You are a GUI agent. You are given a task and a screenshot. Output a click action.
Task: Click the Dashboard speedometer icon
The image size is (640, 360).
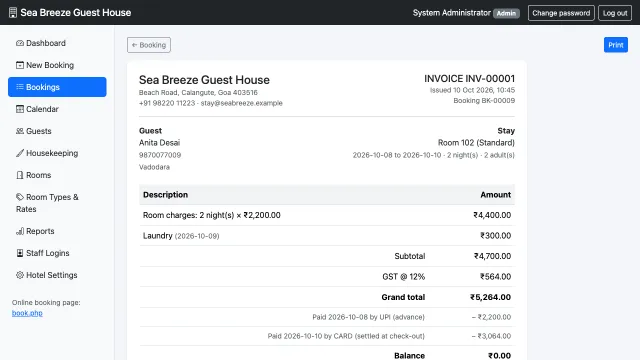[x=20, y=43]
